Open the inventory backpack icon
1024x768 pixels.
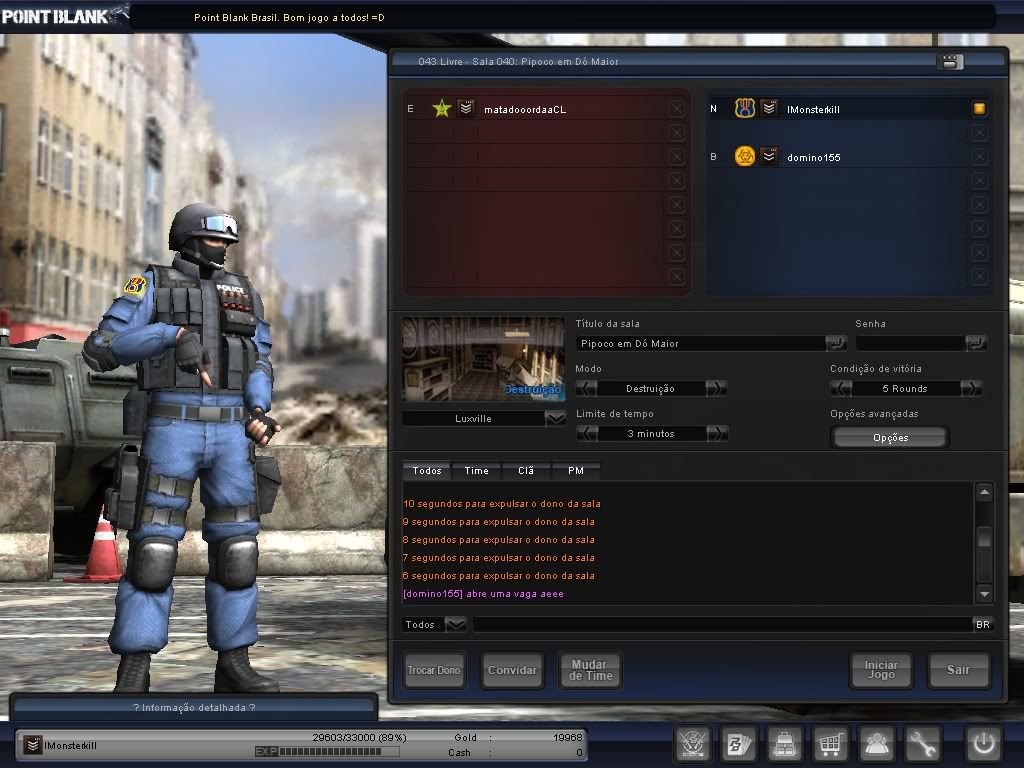[x=784, y=743]
